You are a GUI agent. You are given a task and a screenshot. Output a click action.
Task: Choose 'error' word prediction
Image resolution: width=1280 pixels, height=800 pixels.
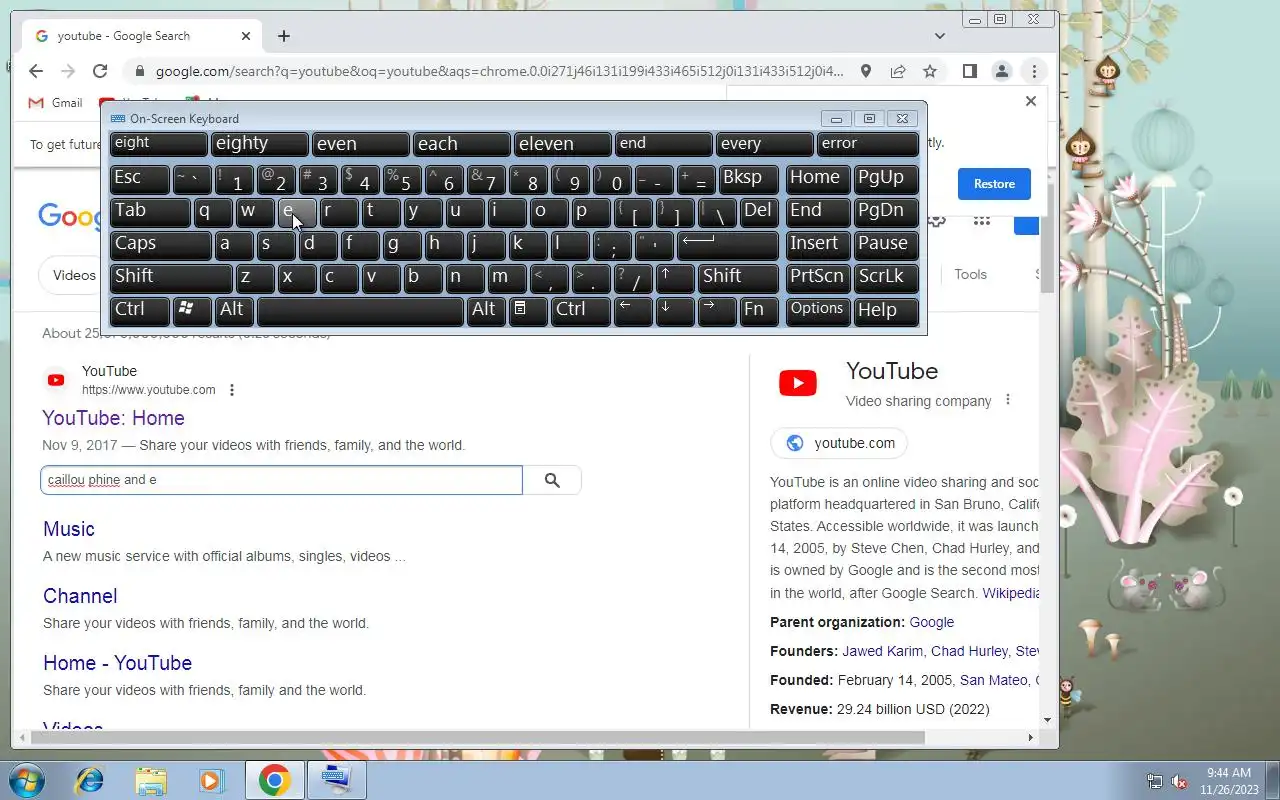point(867,144)
